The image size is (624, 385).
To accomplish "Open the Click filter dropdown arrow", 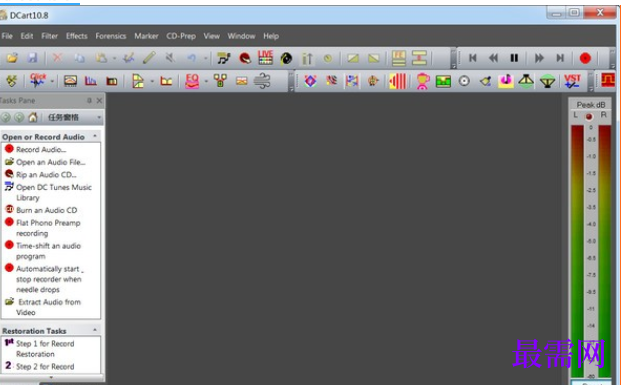I will pyautogui.click(x=52, y=81).
